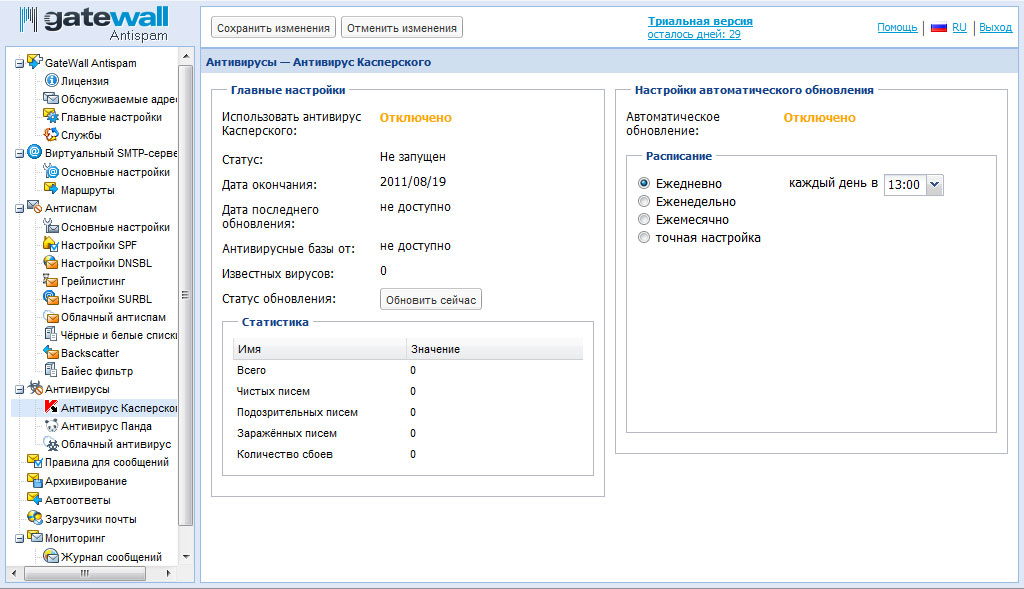
Task: Click the Облачный антиспам icon
Action: point(52,317)
